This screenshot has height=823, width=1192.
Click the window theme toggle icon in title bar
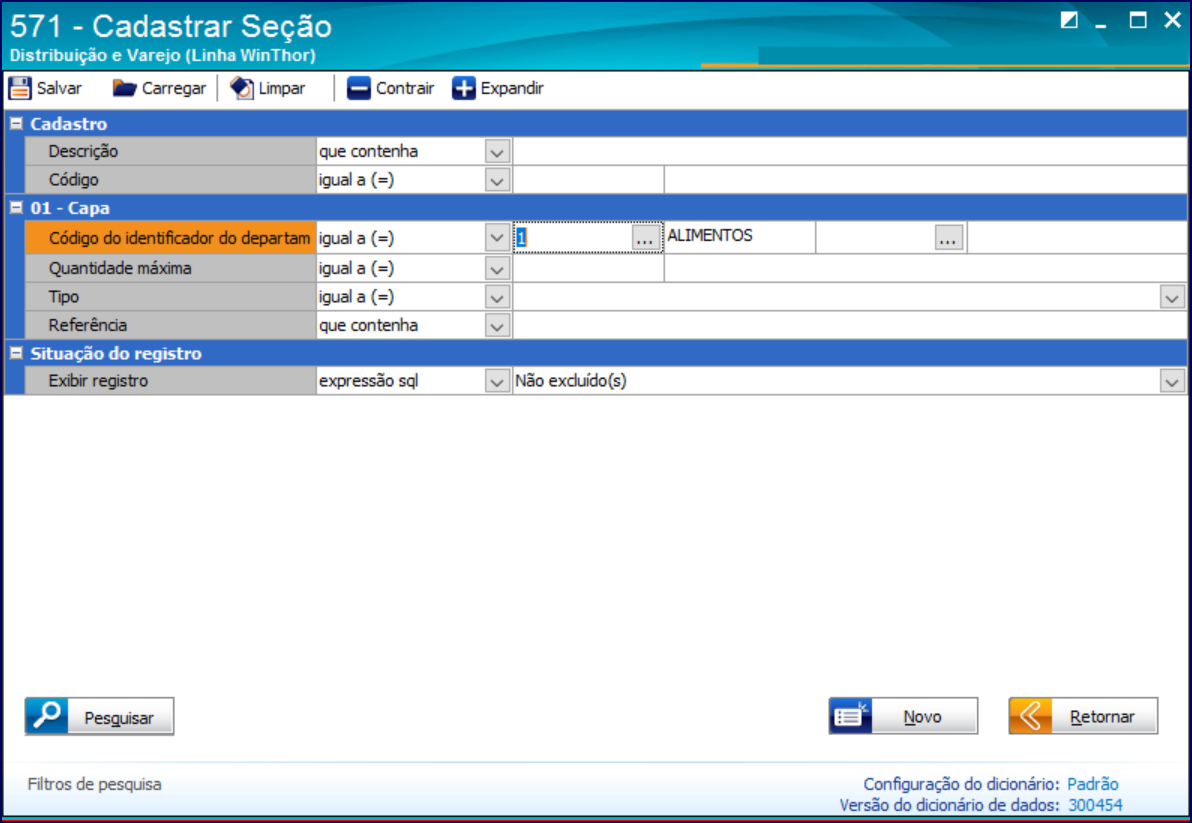tap(1069, 21)
